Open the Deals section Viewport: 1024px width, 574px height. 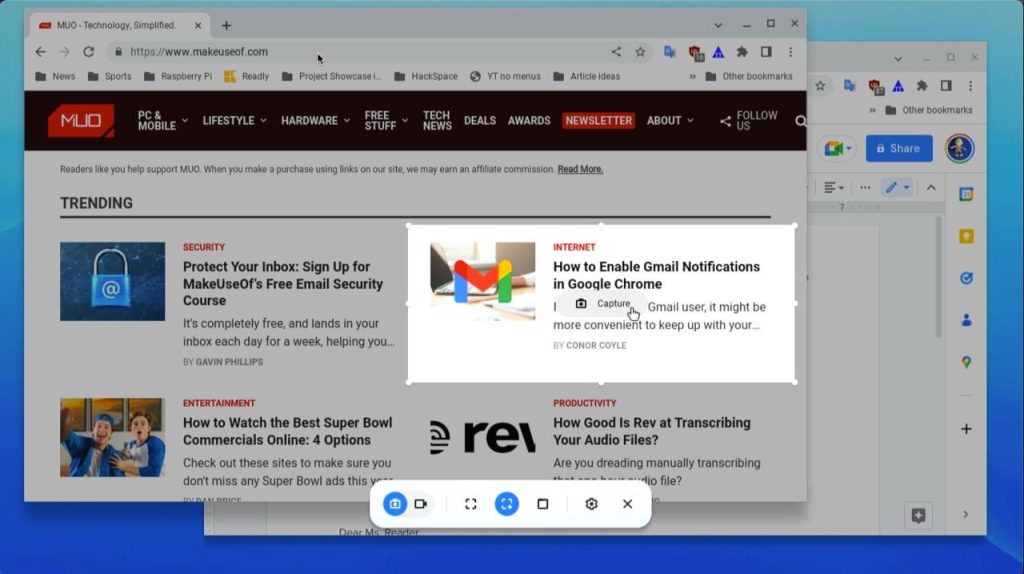480,121
